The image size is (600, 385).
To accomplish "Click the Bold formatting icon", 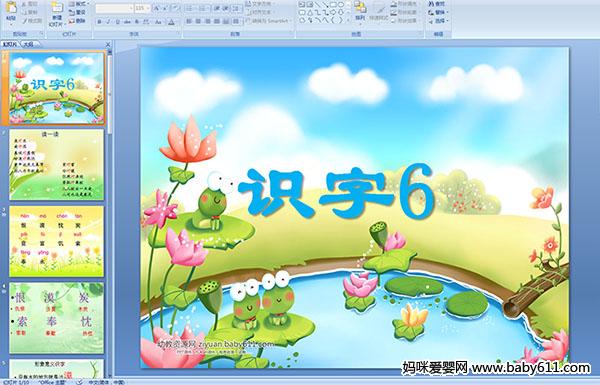I will pyautogui.click(x=99, y=22).
